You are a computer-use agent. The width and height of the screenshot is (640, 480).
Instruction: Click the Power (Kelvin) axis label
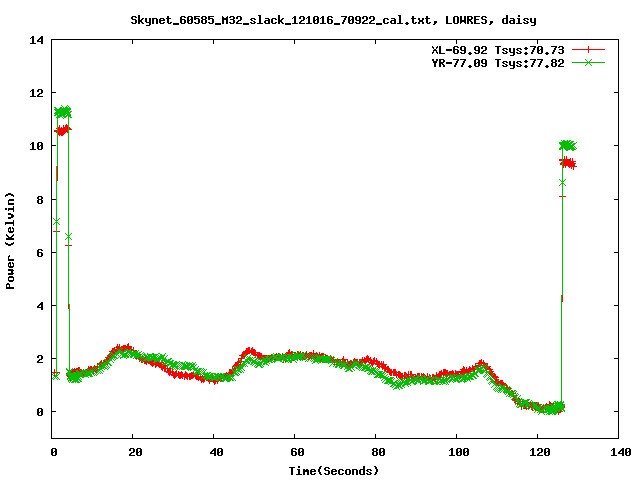[10, 241]
